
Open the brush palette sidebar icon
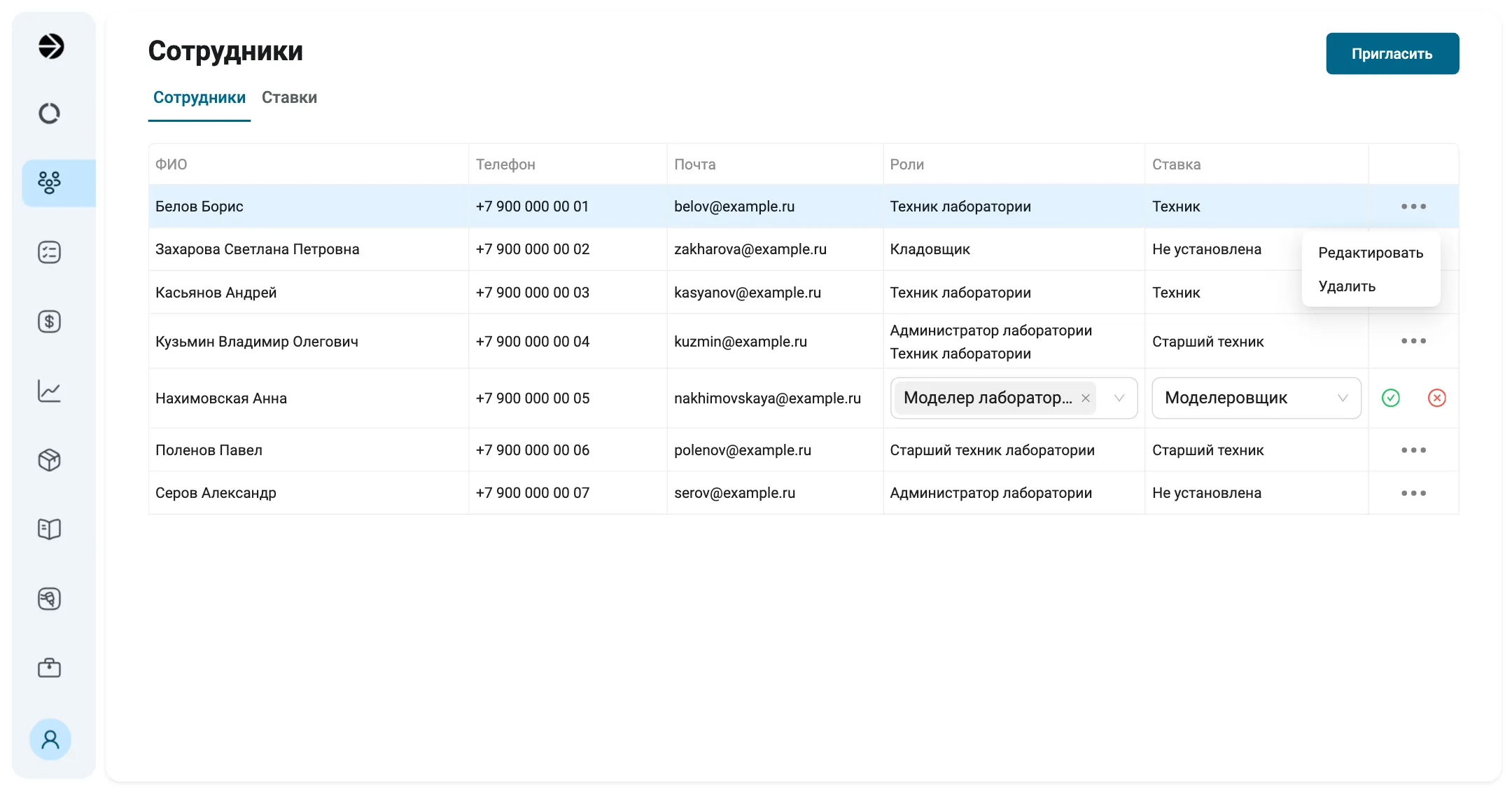tap(49, 599)
